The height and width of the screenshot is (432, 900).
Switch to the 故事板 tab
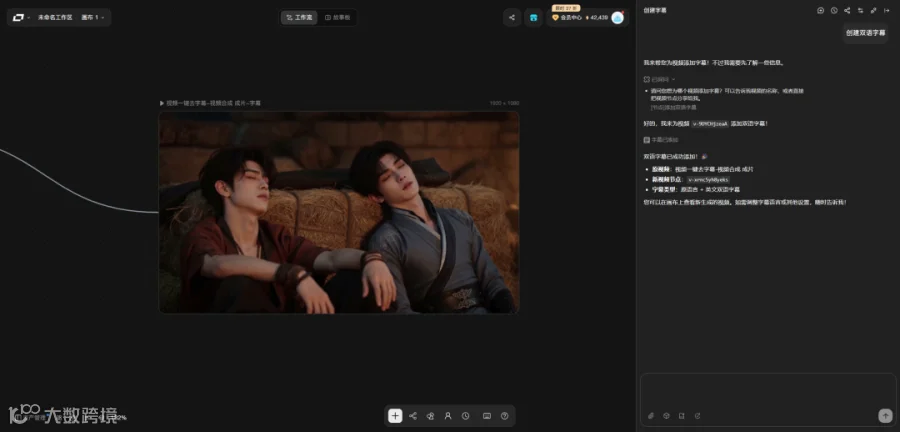(337, 18)
